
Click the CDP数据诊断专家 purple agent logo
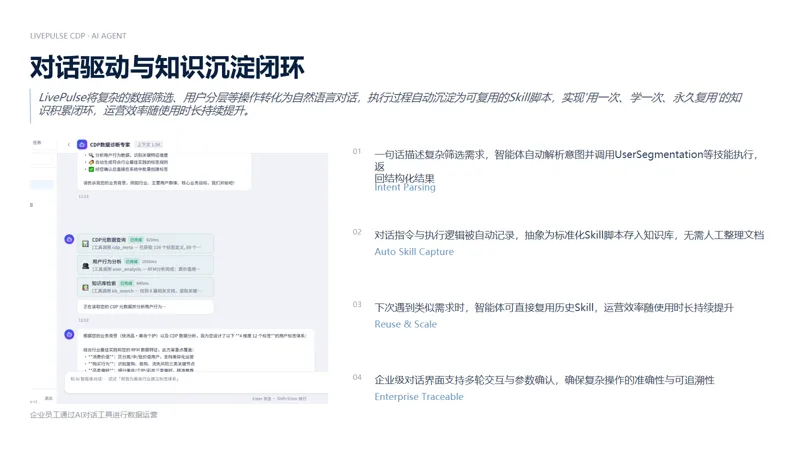coord(82,145)
